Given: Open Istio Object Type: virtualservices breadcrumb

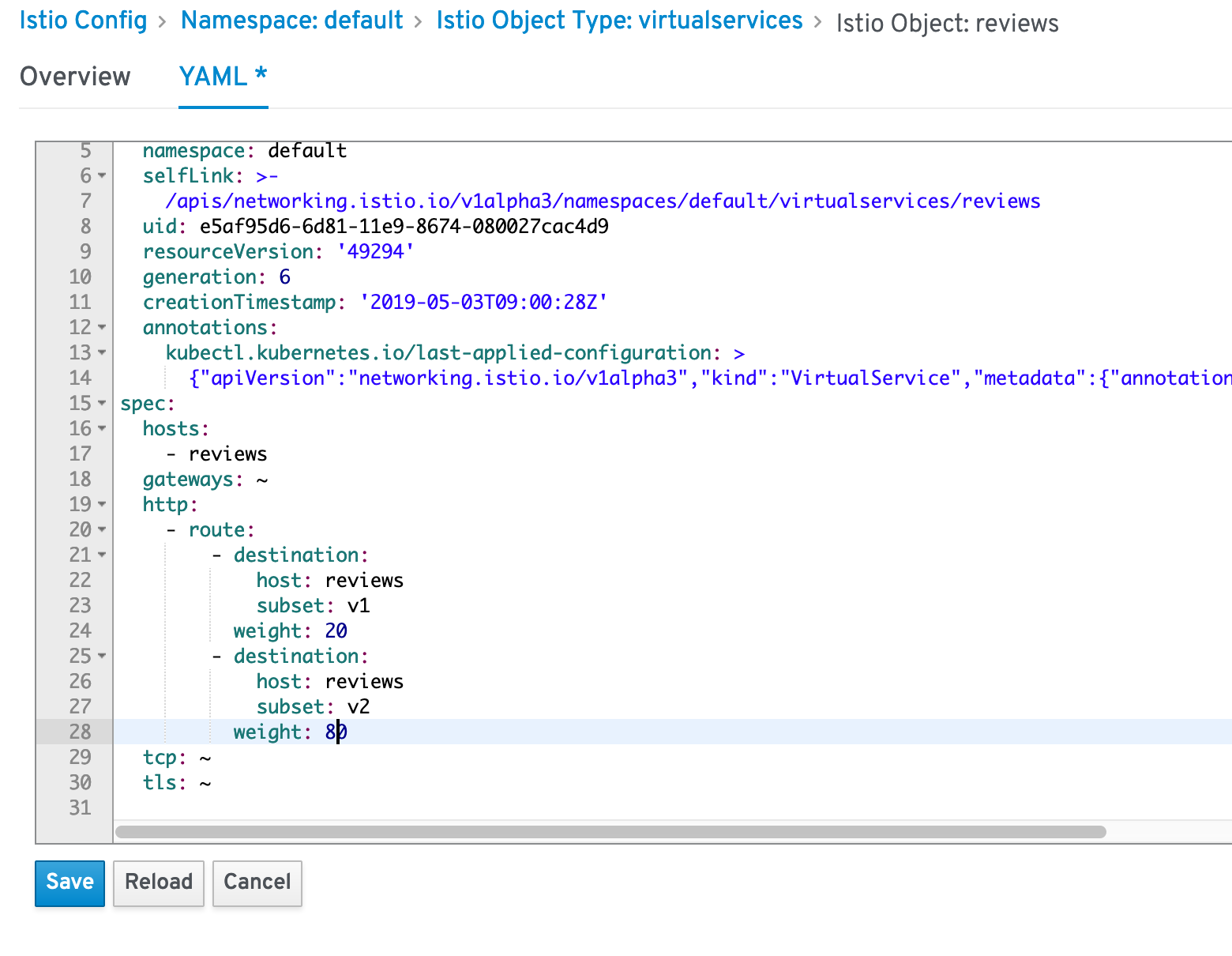Looking at the screenshot, I should pyautogui.click(x=619, y=21).
